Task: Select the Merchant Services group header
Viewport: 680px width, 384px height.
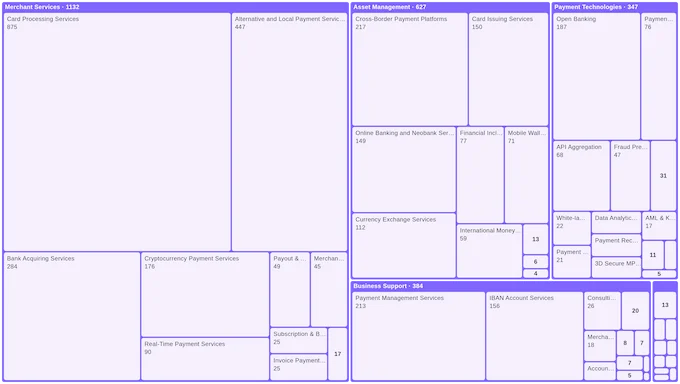Action: [175, 7]
